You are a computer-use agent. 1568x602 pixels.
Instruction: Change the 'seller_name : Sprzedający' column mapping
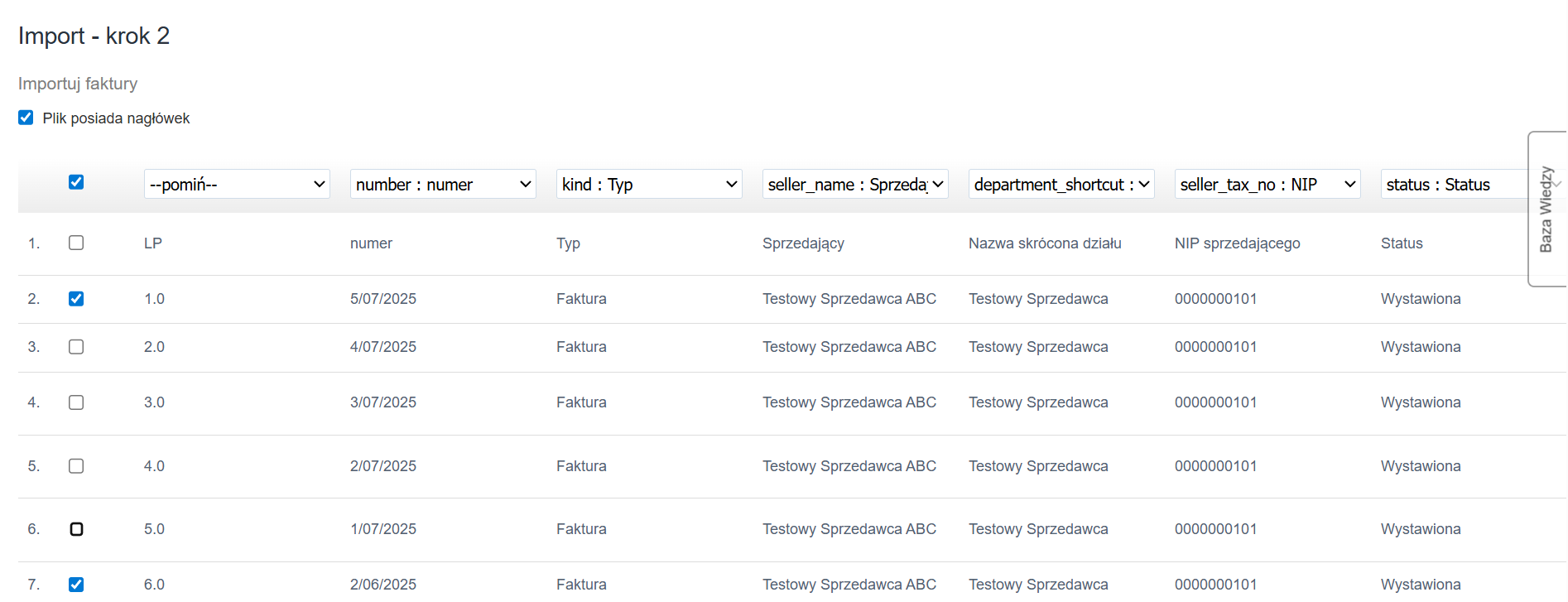point(855,184)
